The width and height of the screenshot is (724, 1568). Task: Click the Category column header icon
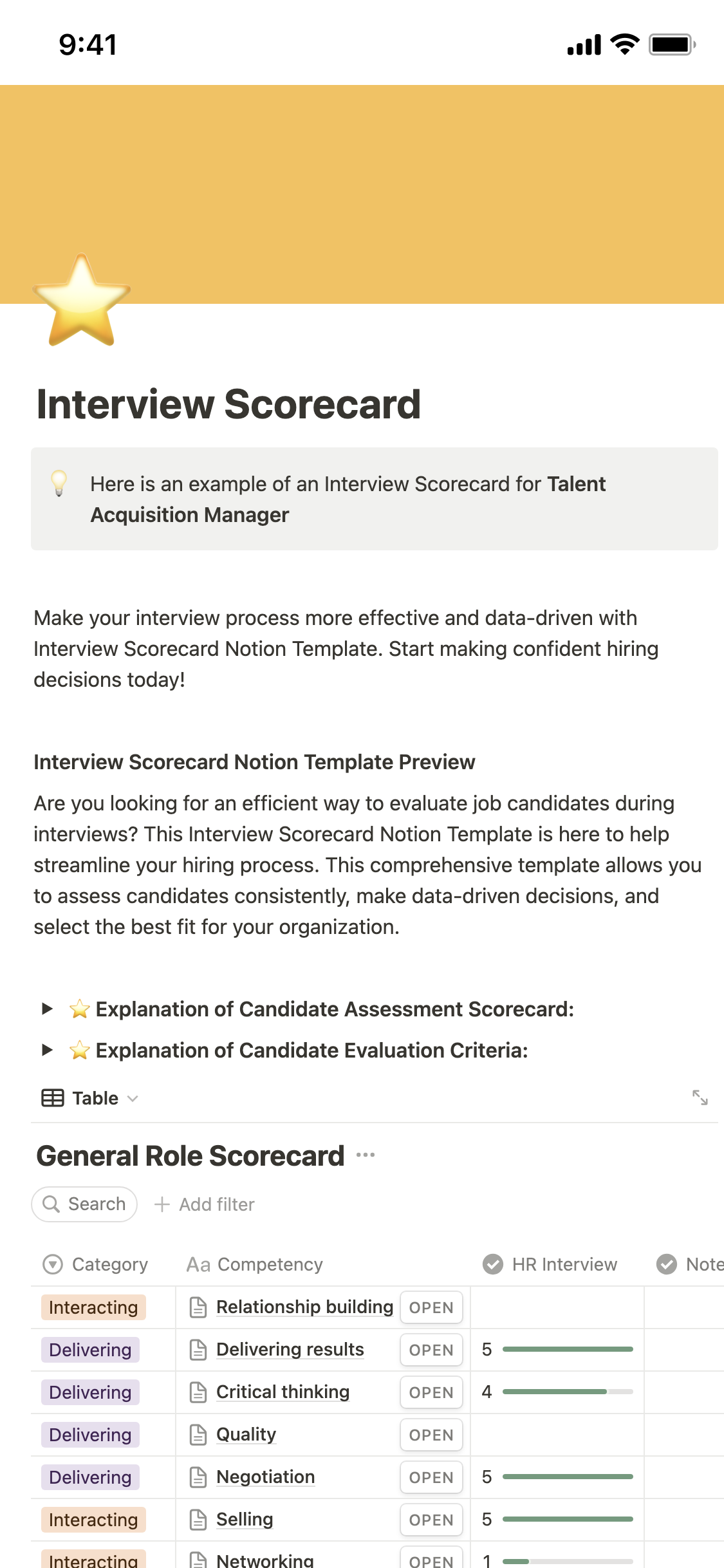coord(53,1264)
